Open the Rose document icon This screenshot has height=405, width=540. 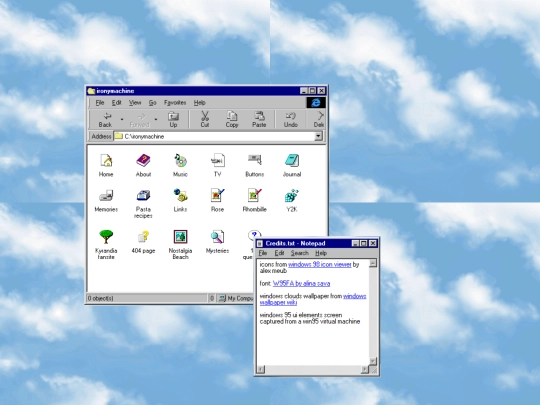[218, 200]
